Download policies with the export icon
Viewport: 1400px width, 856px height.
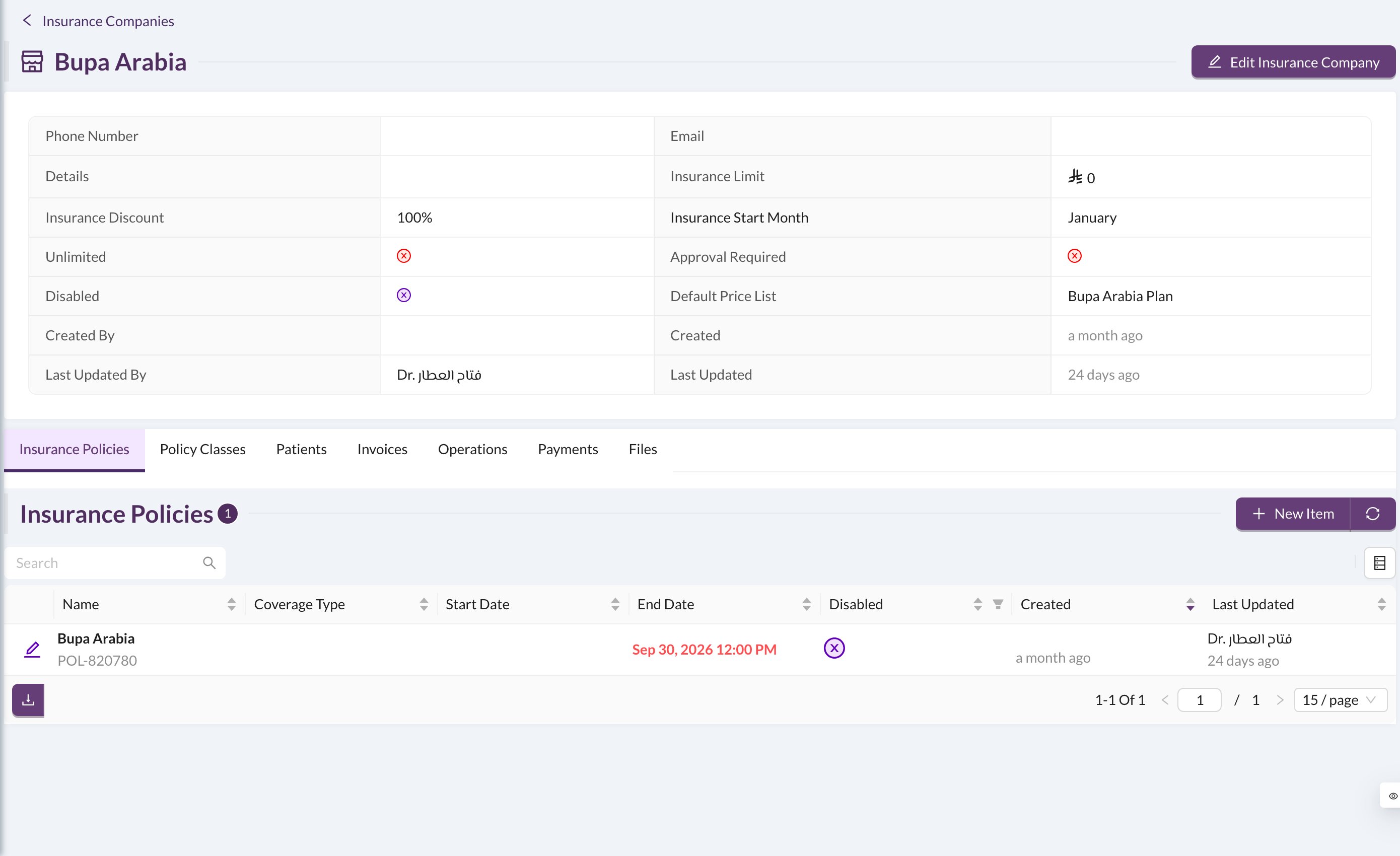[x=28, y=700]
